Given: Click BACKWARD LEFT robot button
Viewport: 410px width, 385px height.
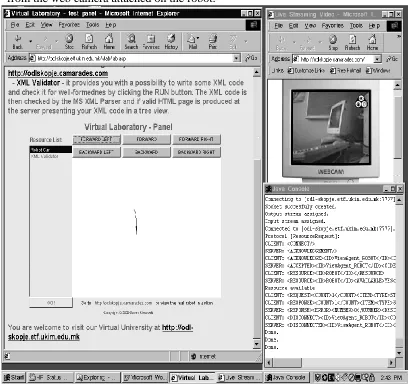Looking at the screenshot, I should 97,152.
